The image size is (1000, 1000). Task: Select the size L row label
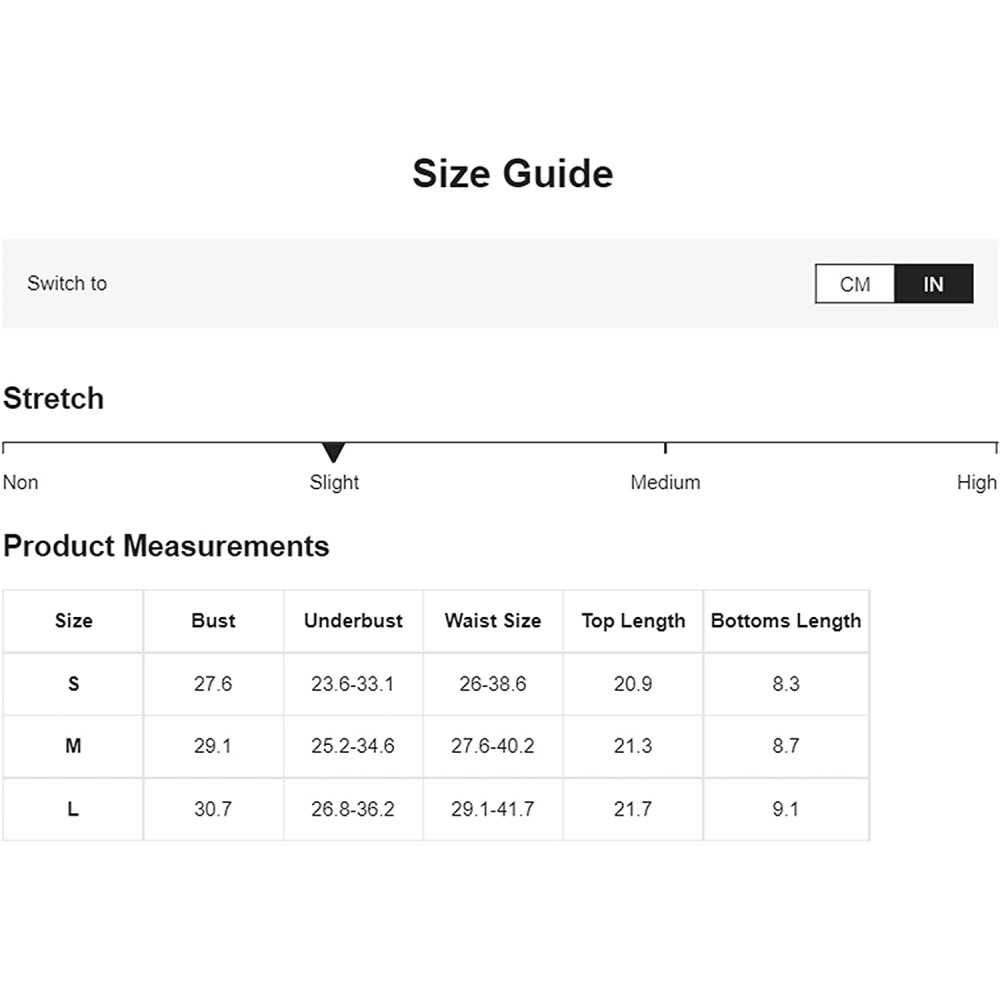[73, 809]
